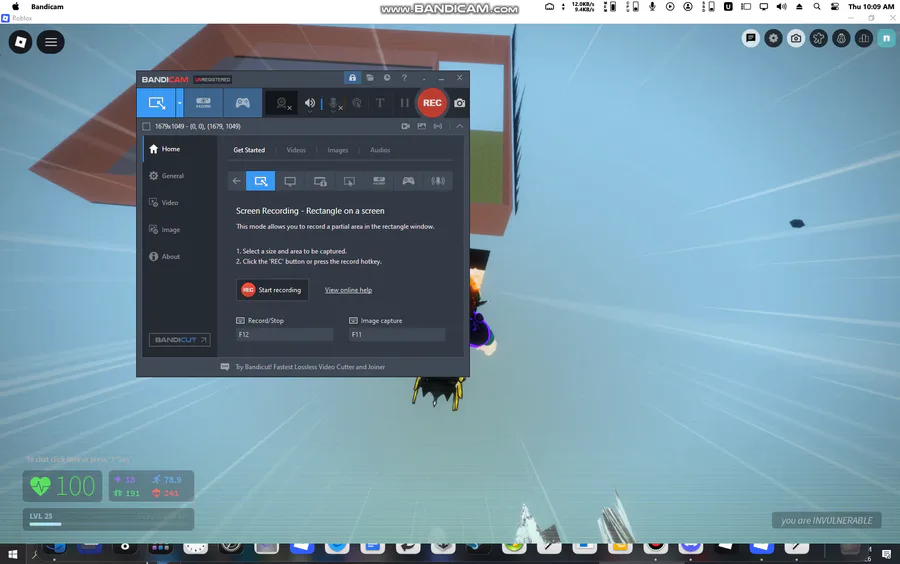This screenshot has height=564, width=900.
Task: Open the Bandicam menu in the menu bar
Action: 47,6
